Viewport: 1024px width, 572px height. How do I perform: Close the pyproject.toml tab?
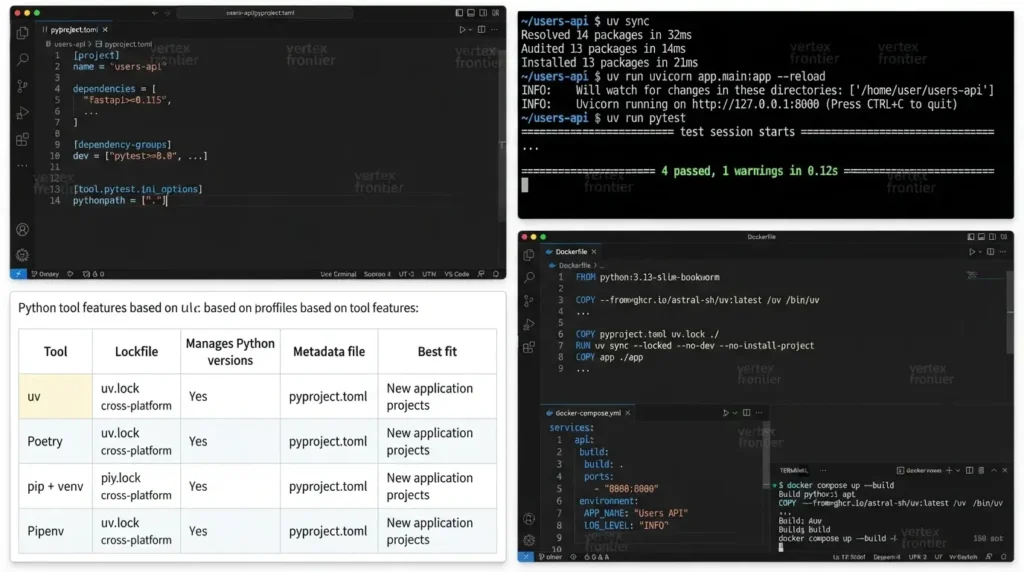[x=105, y=29]
